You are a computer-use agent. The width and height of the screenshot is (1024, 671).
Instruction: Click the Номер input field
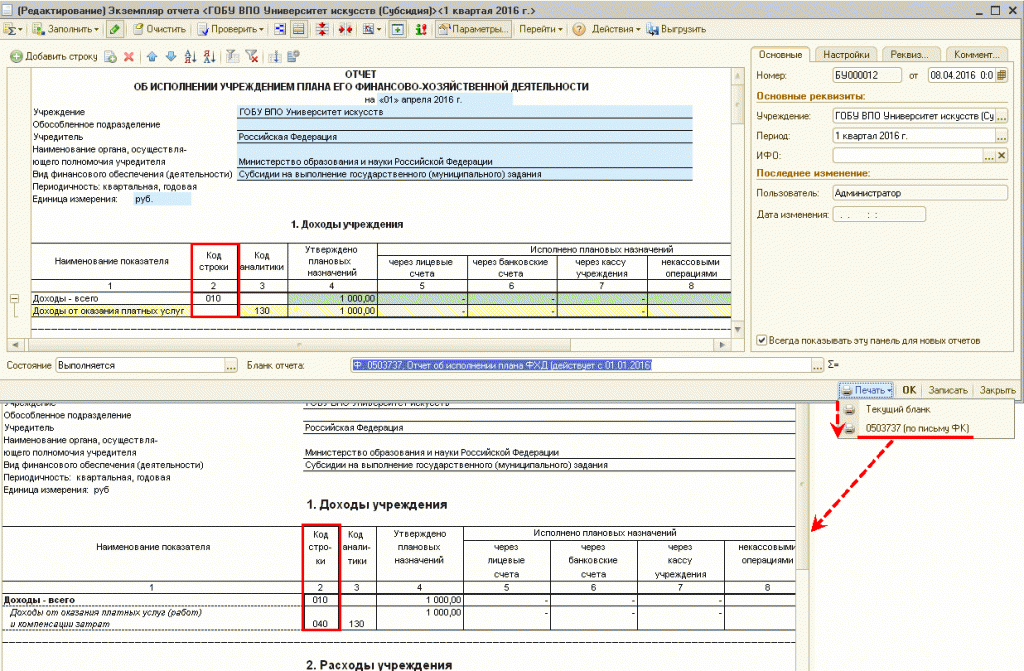pyautogui.click(x=866, y=75)
